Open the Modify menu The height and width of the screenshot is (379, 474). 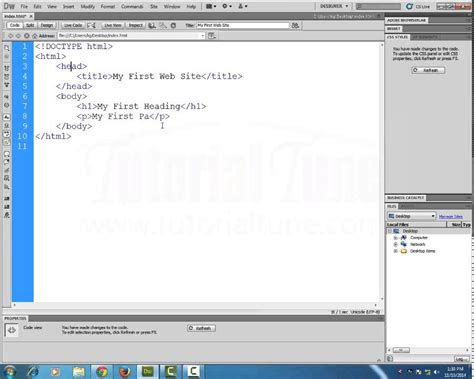pos(88,6)
